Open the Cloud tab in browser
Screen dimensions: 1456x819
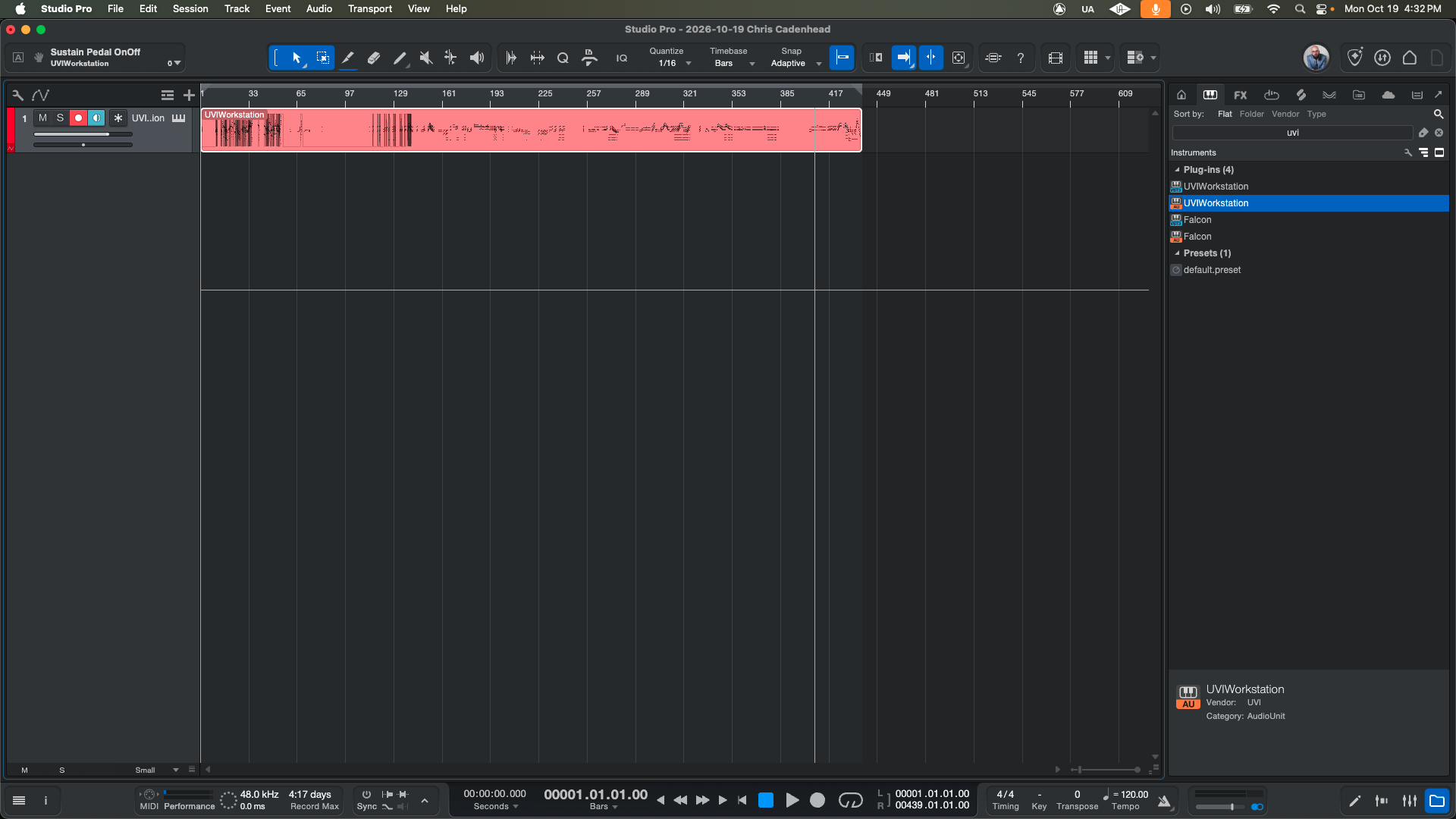pyautogui.click(x=1389, y=95)
